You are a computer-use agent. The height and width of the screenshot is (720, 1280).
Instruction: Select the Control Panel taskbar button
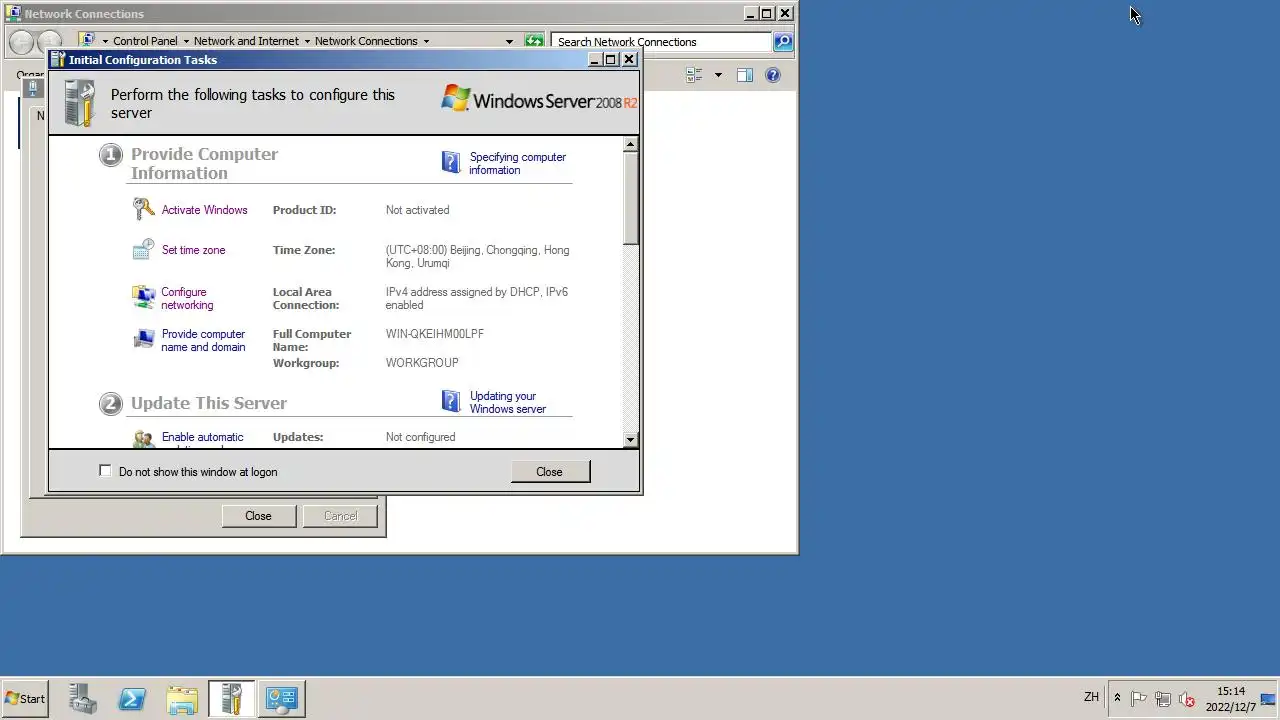pyautogui.click(x=282, y=698)
